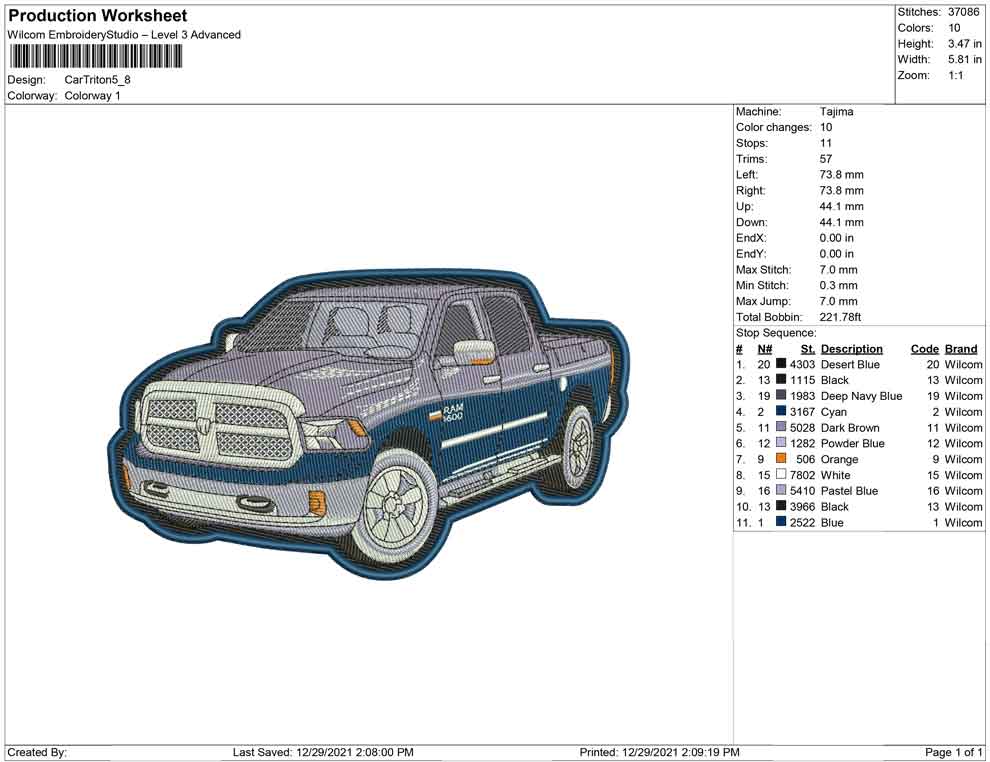
Task: Click the Desert Blue thread color swatch
Action: coord(781,364)
